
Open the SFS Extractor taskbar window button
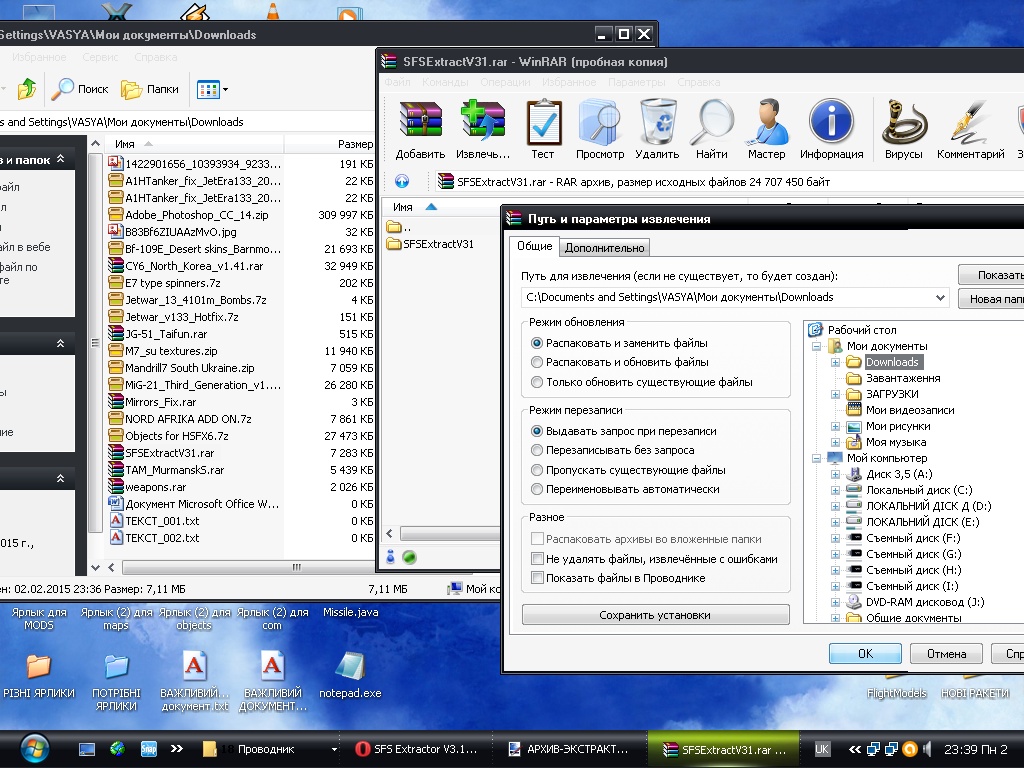point(418,749)
